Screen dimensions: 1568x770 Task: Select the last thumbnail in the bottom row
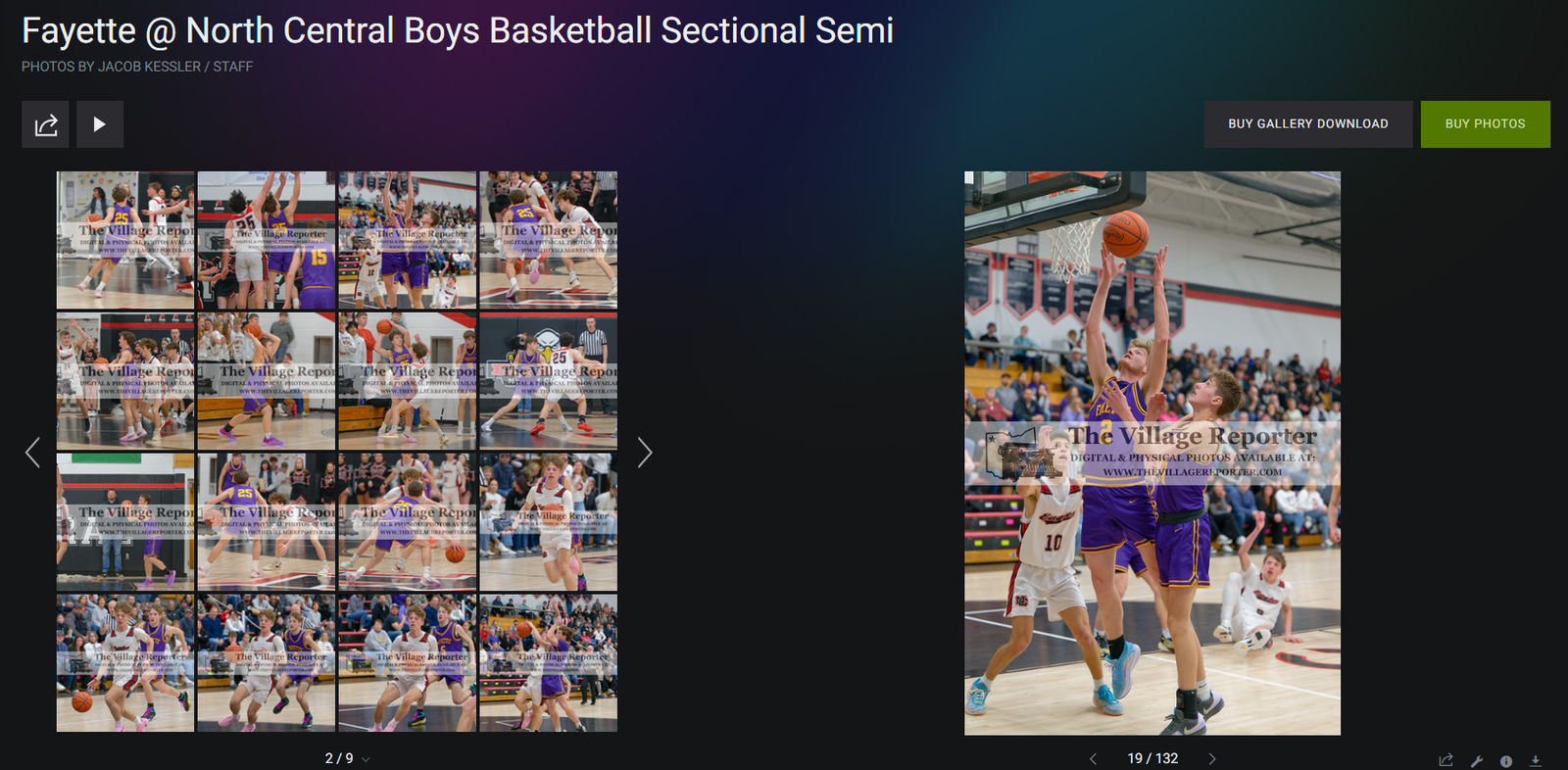[549, 663]
